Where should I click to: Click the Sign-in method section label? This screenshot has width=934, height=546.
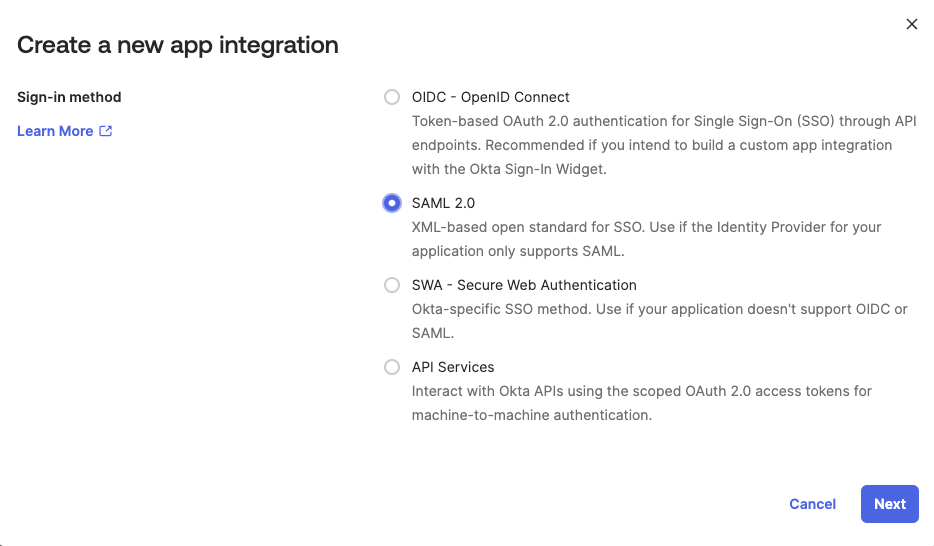(x=69, y=97)
